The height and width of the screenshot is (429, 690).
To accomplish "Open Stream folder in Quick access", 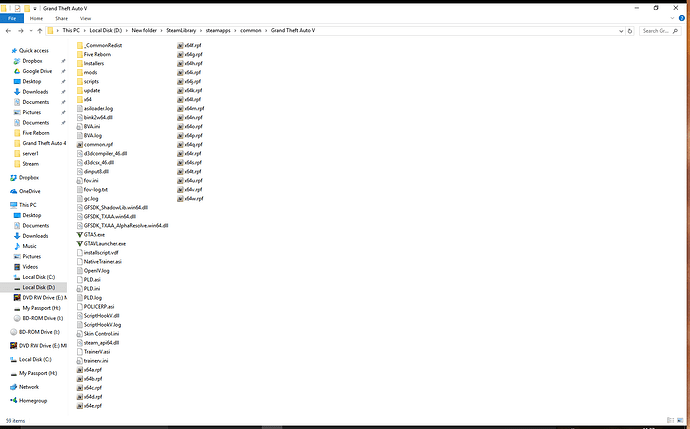I will [26, 164].
